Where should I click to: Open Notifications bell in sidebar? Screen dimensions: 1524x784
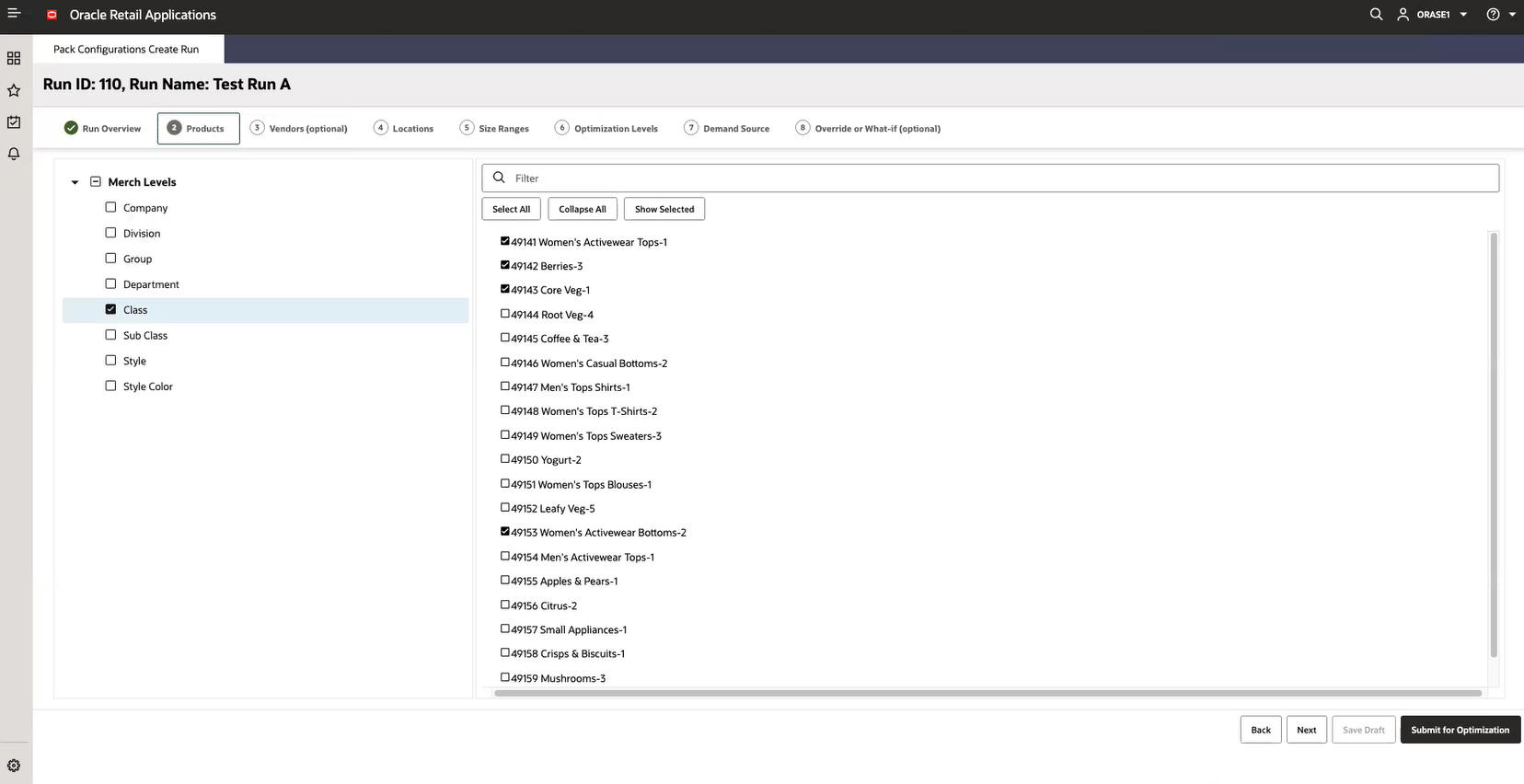click(14, 155)
